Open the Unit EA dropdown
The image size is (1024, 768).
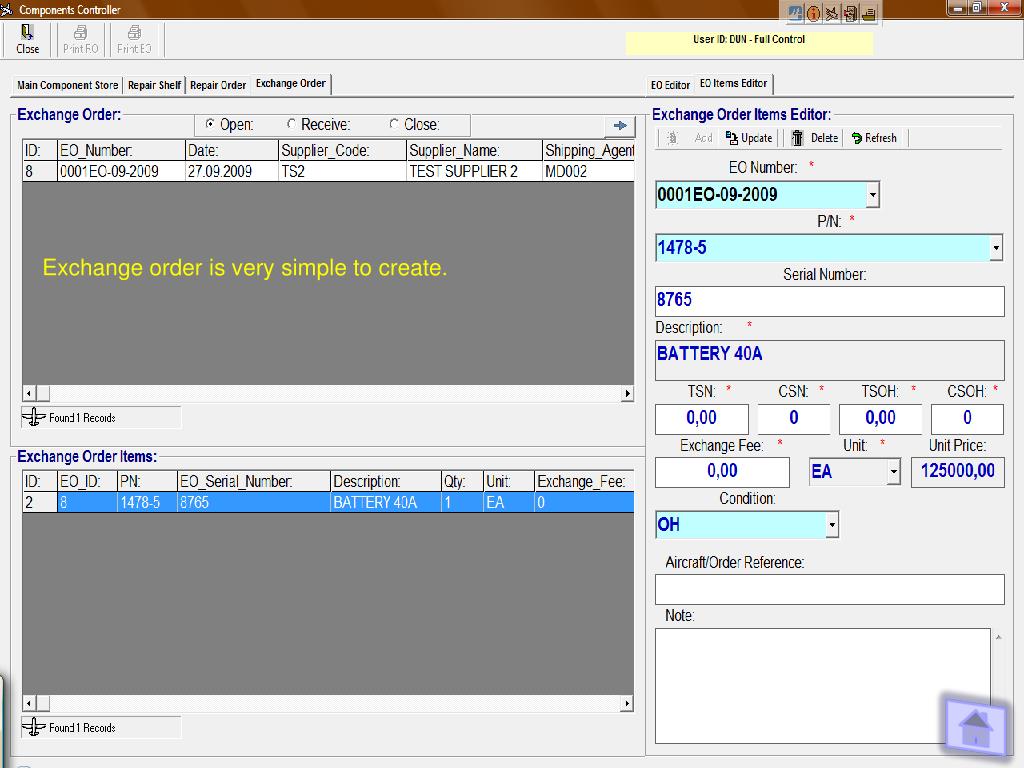[x=894, y=472]
